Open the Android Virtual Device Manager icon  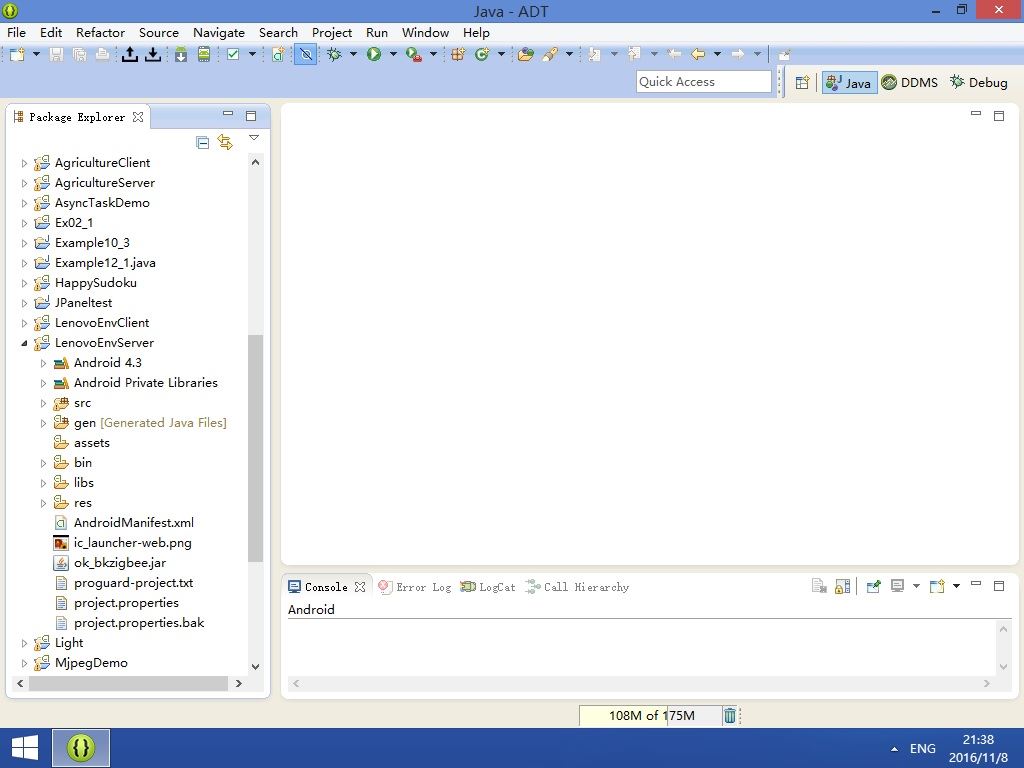pos(204,55)
